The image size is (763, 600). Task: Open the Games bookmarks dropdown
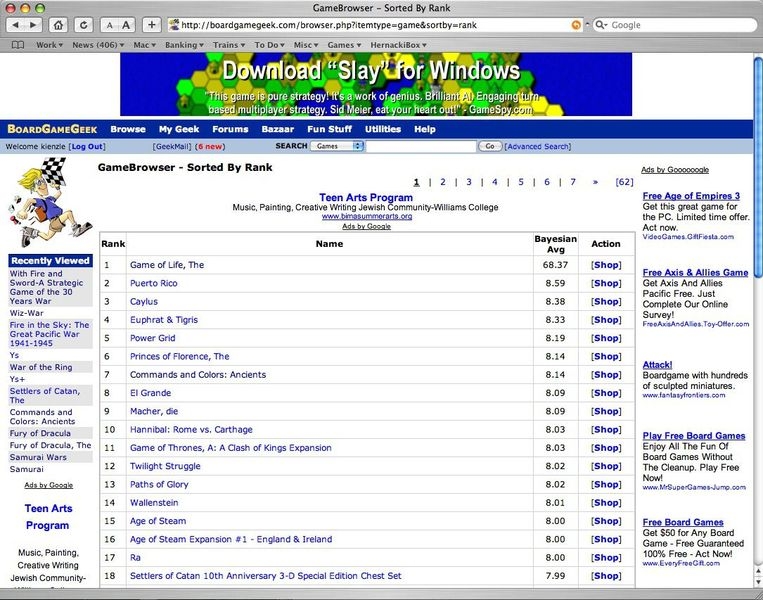(x=344, y=45)
